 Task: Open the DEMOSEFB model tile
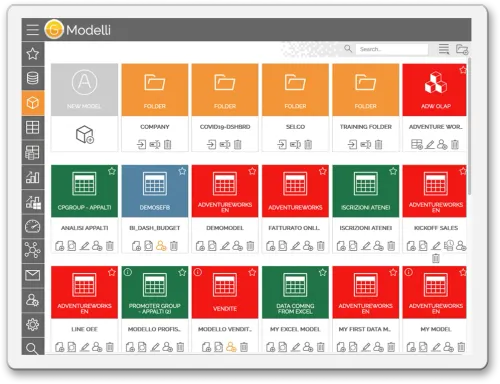(x=155, y=191)
